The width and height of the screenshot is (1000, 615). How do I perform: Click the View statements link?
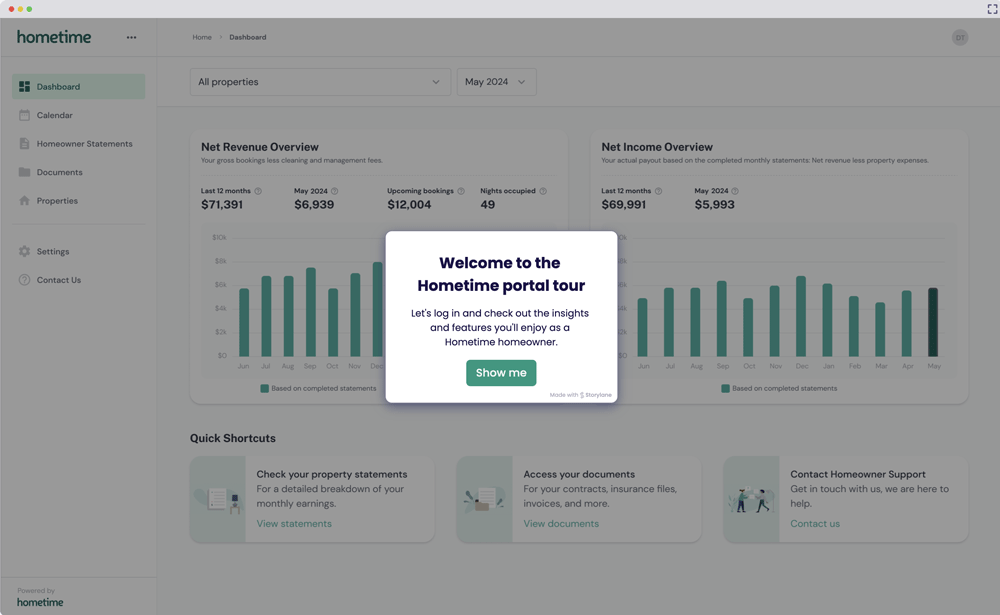click(294, 523)
